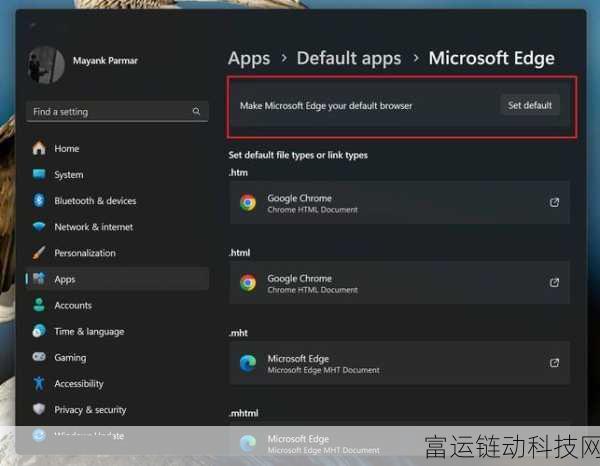Go to Apps breadcrumb

[249, 59]
